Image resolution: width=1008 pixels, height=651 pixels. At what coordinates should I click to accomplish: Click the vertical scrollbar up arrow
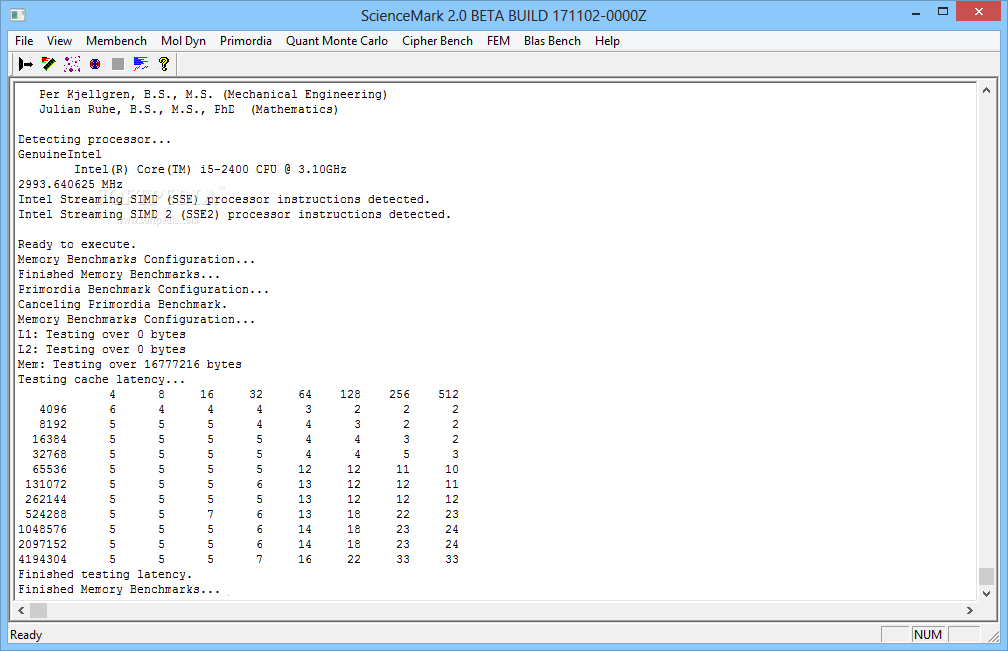click(986, 91)
